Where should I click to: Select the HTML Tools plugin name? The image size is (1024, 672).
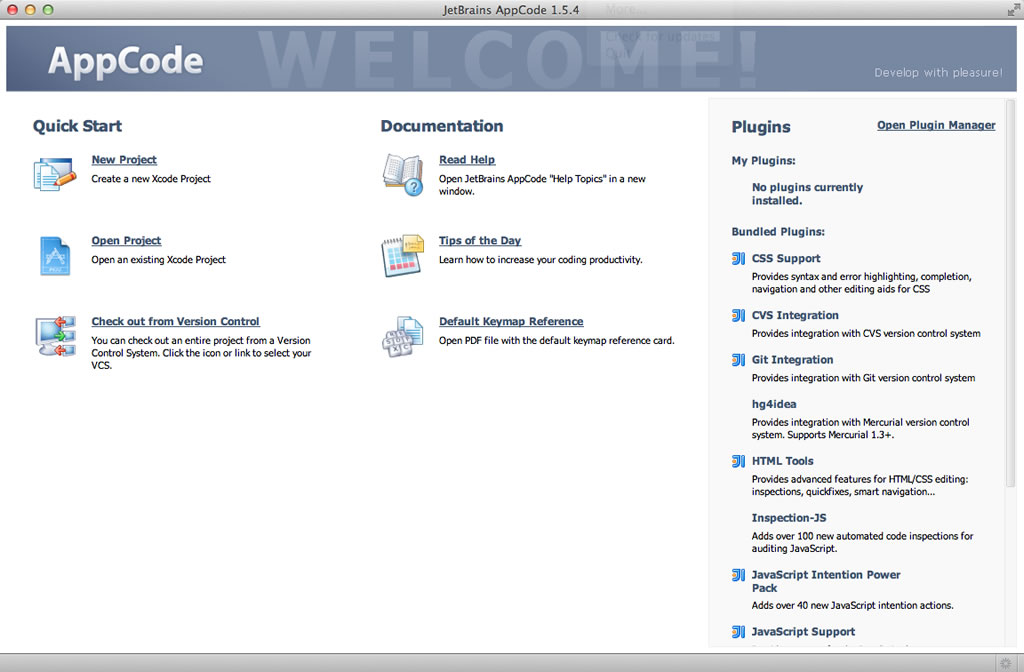click(783, 461)
